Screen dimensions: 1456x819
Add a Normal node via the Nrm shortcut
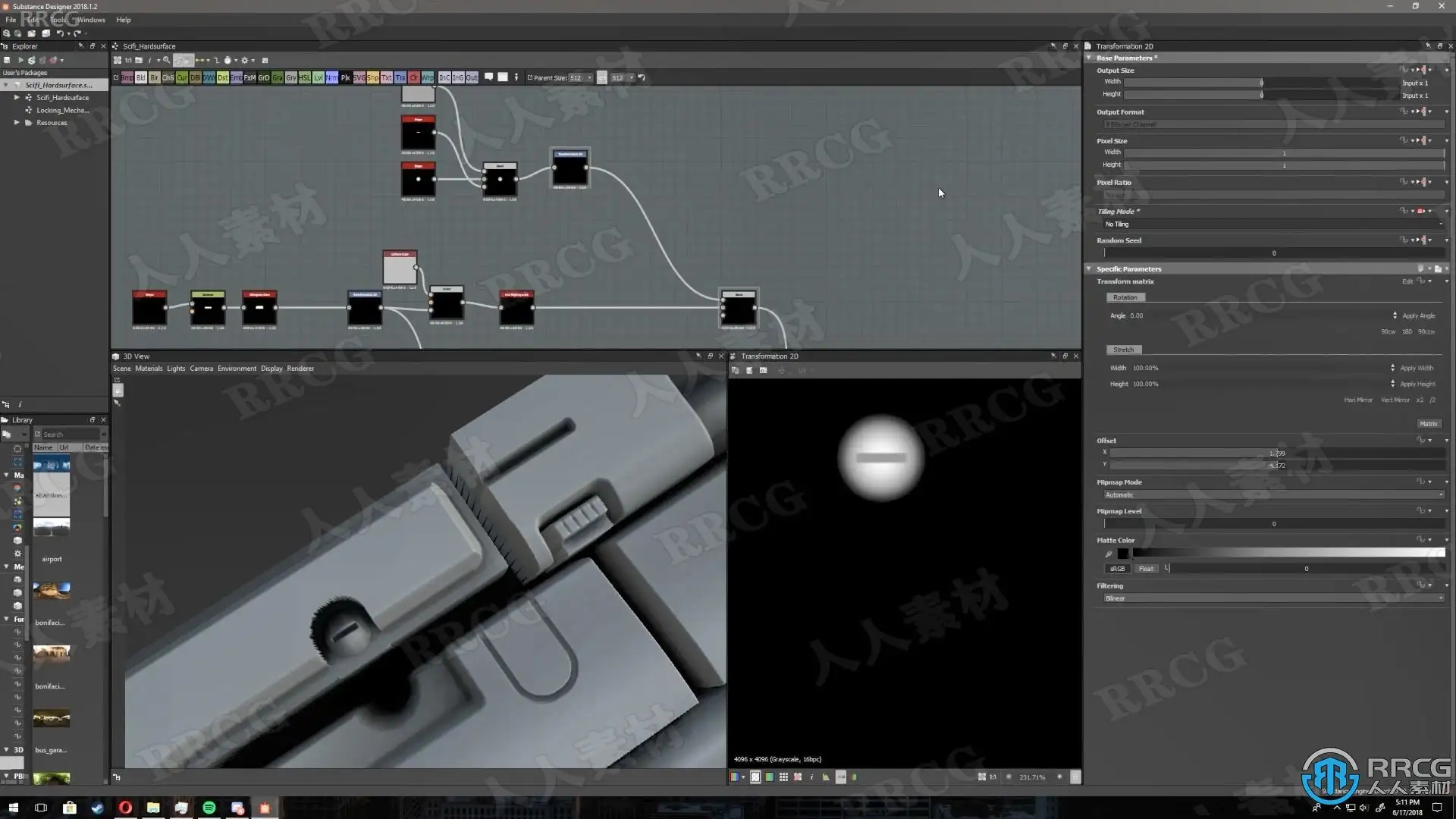(332, 77)
